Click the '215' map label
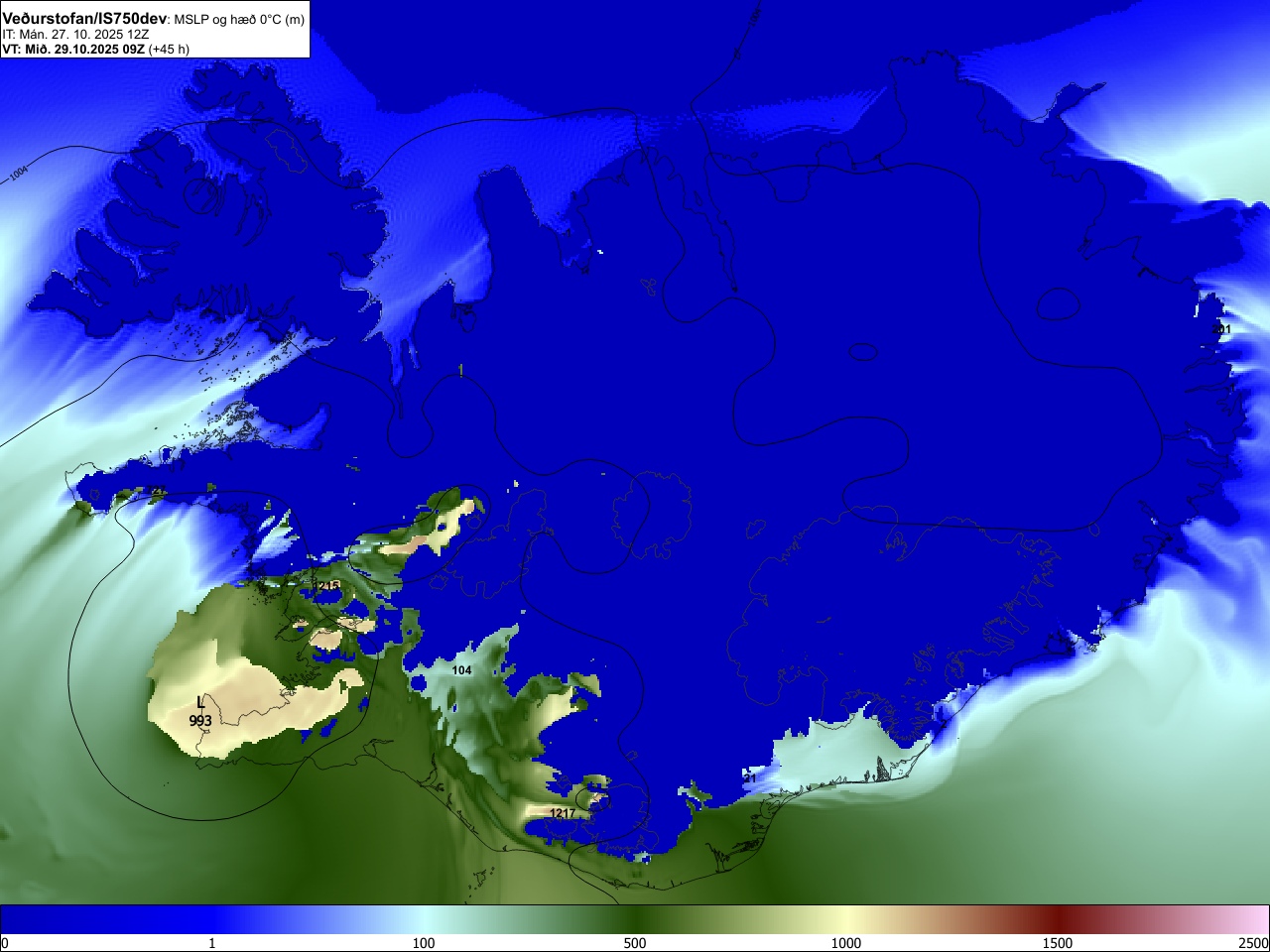This screenshot has width=1270, height=952. click(x=327, y=586)
